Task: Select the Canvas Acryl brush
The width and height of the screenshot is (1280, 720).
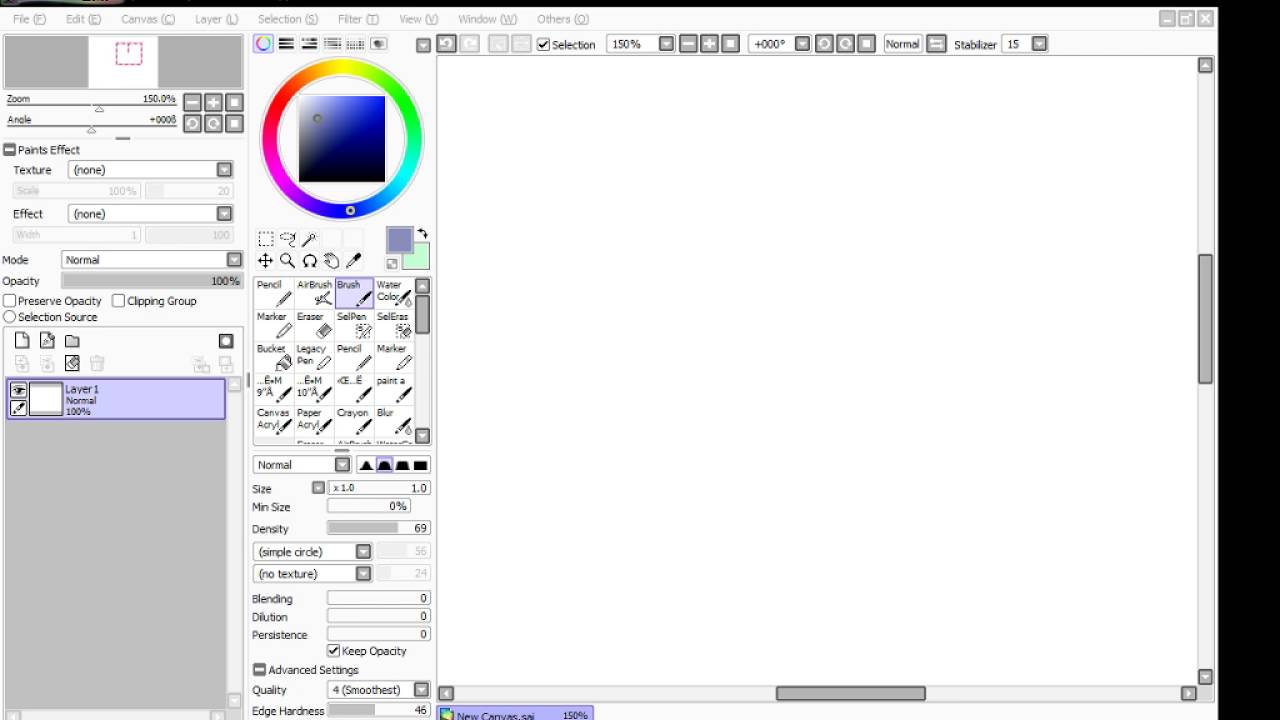Action: pyautogui.click(x=273, y=421)
